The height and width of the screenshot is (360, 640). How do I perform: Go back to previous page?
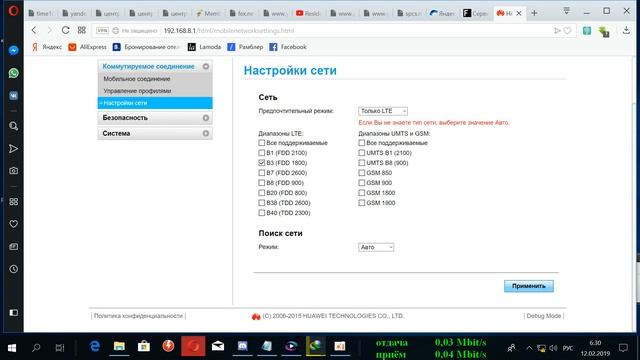[34, 30]
